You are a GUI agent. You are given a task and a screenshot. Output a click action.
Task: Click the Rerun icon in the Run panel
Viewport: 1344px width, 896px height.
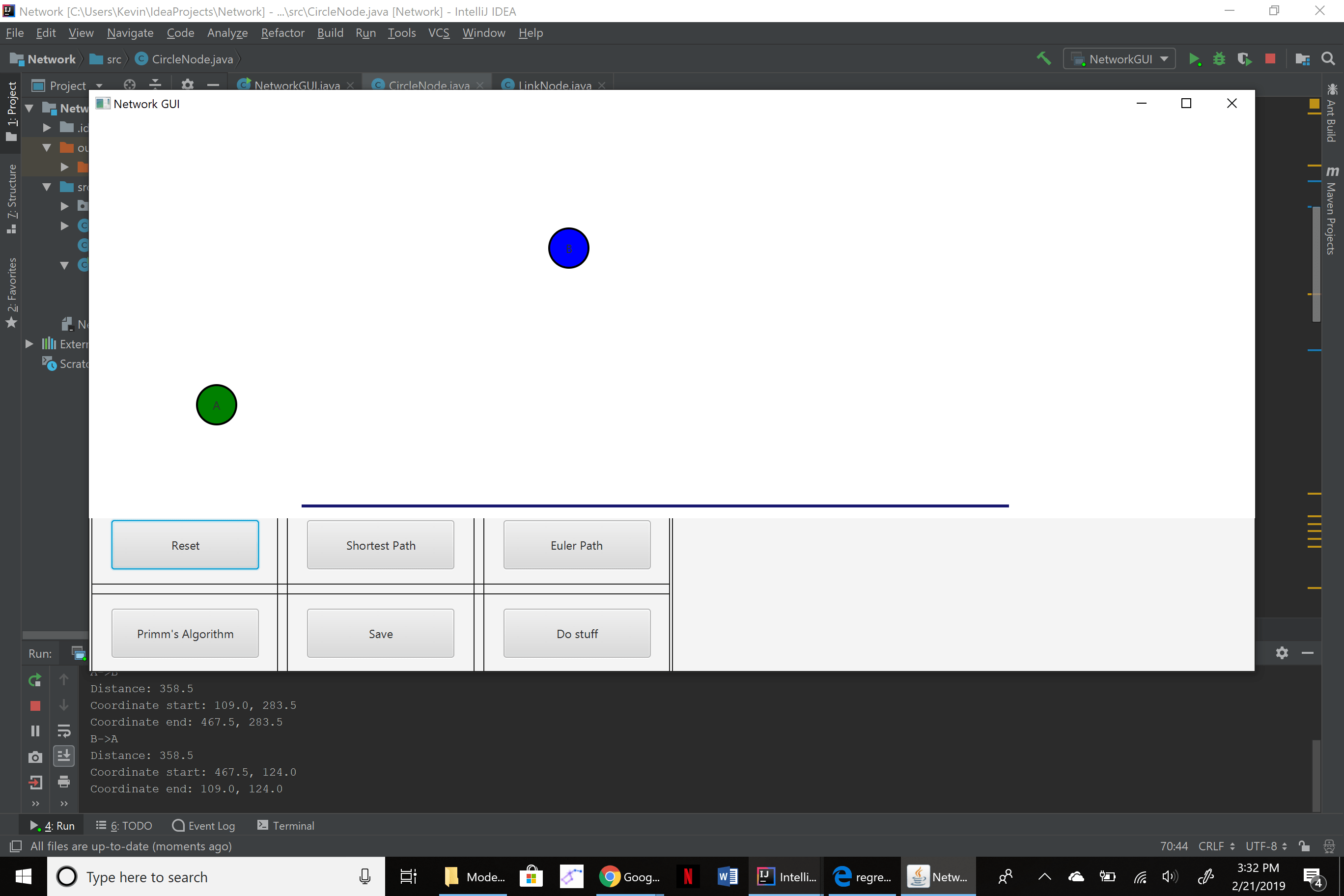point(35,680)
